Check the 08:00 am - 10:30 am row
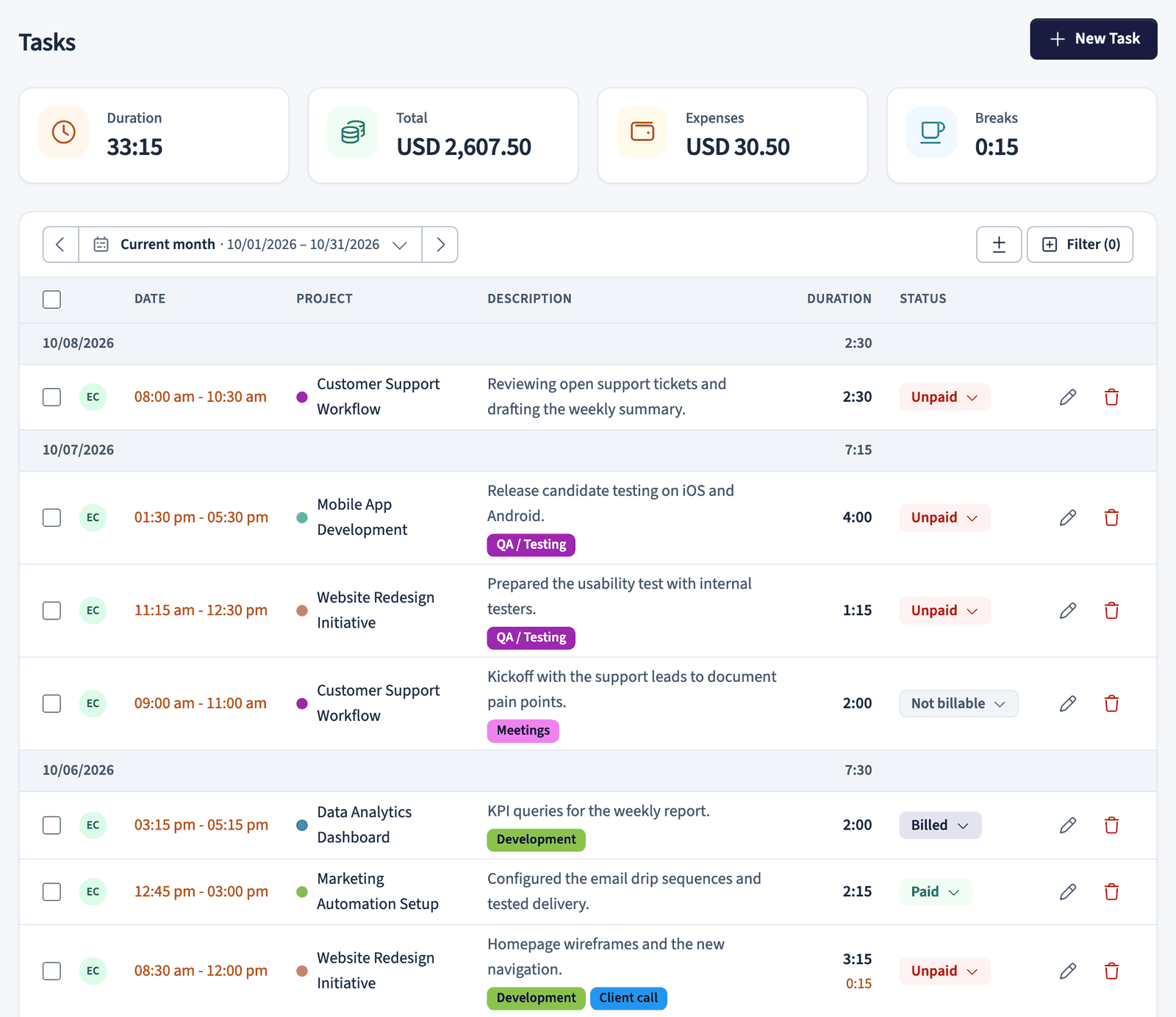 click(x=51, y=397)
